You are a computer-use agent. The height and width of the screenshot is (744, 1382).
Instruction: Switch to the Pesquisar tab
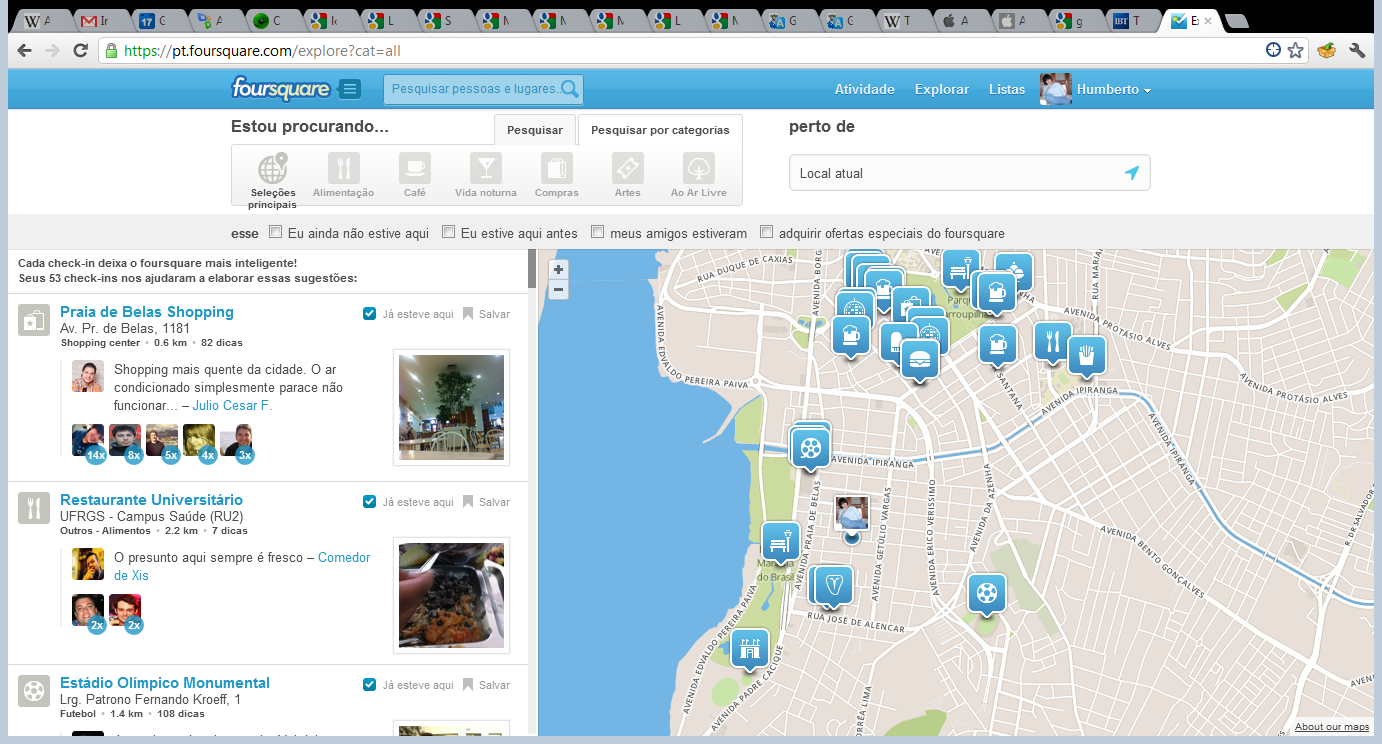point(535,130)
